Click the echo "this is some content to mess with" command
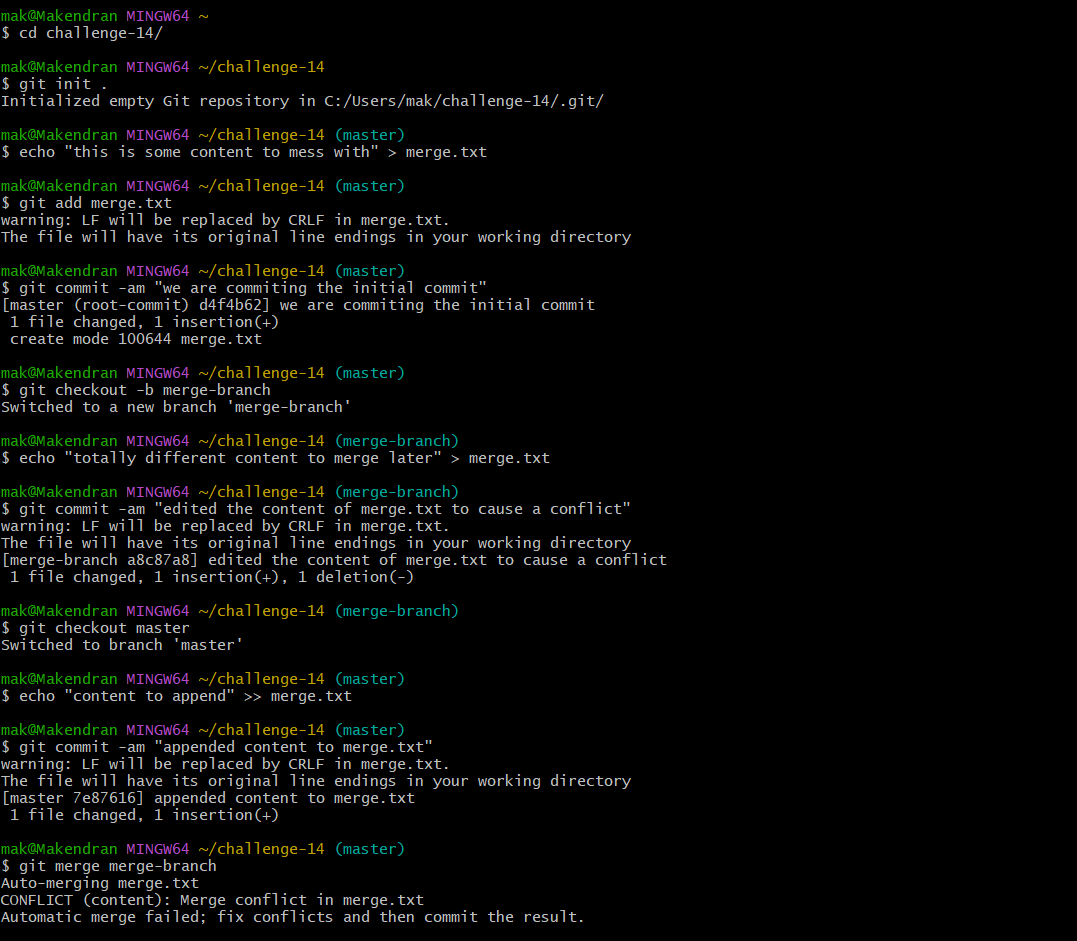This screenshot has height=941, width=1077. click(244, 152)
